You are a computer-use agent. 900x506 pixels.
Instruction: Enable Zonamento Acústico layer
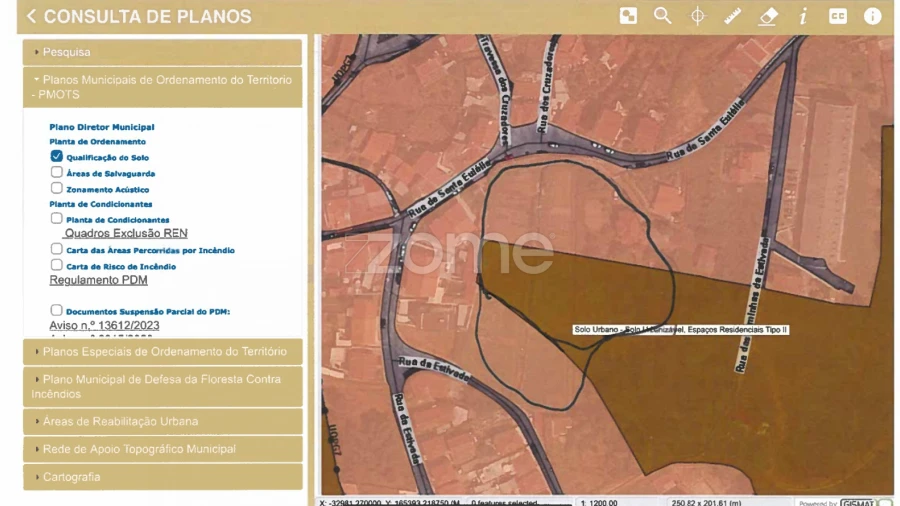(57, 188)
